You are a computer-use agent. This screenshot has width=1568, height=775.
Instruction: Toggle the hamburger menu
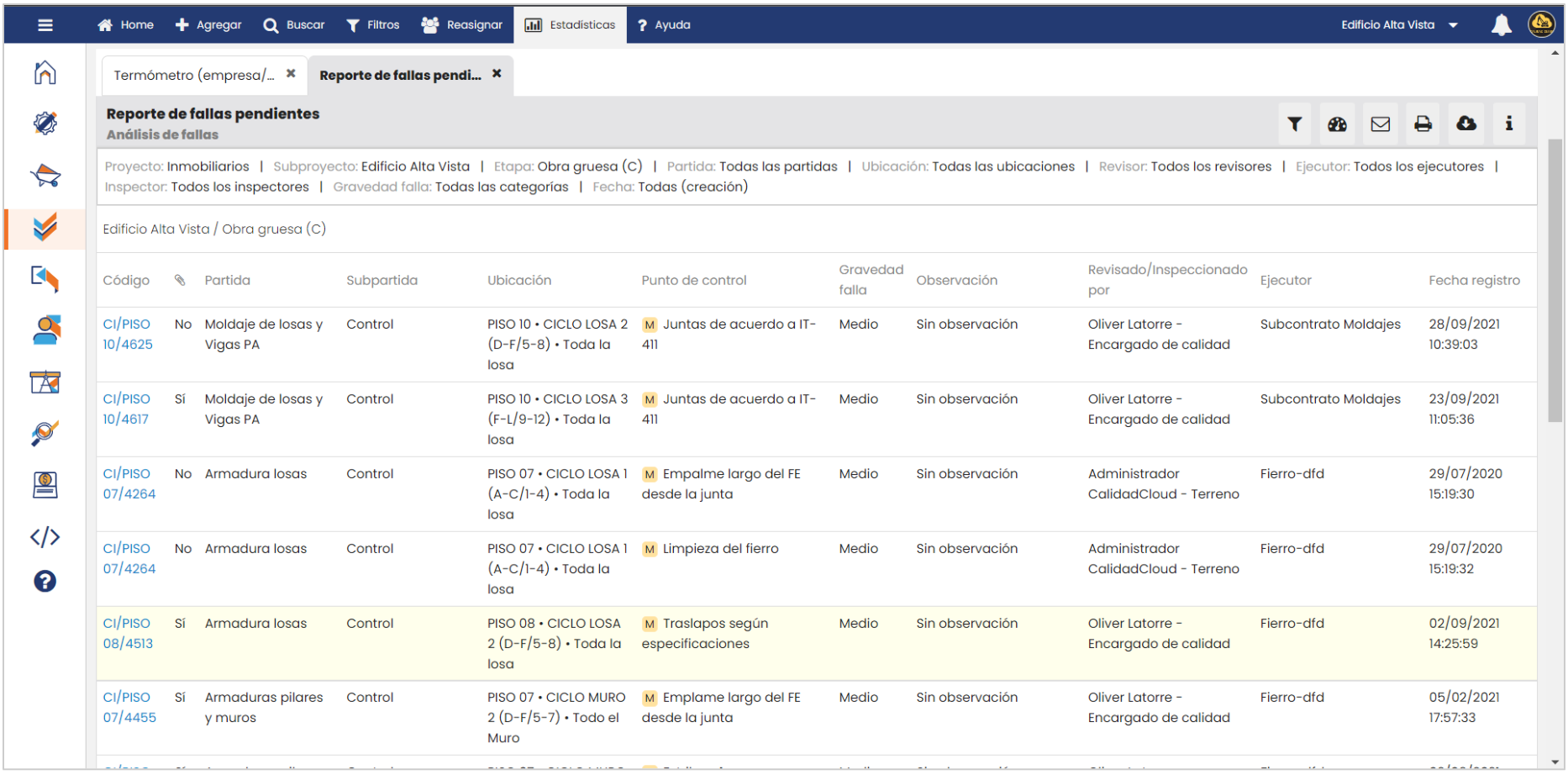[x=45, y=25]
